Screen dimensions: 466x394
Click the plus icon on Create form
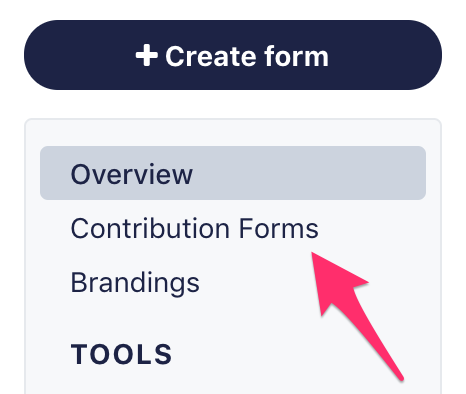point(147,56)
